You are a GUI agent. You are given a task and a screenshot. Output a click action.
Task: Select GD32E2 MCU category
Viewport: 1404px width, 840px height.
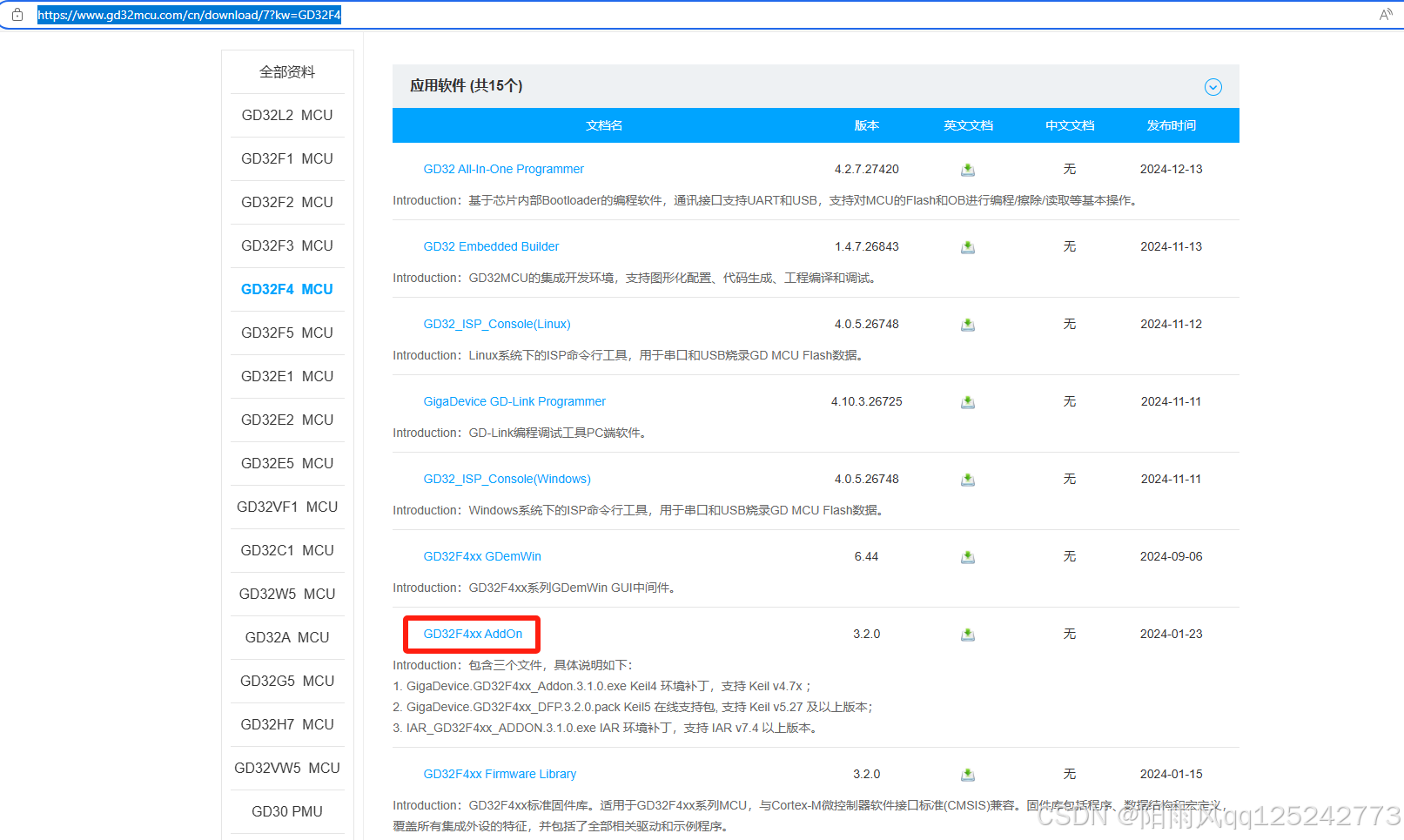click(287, 420)
